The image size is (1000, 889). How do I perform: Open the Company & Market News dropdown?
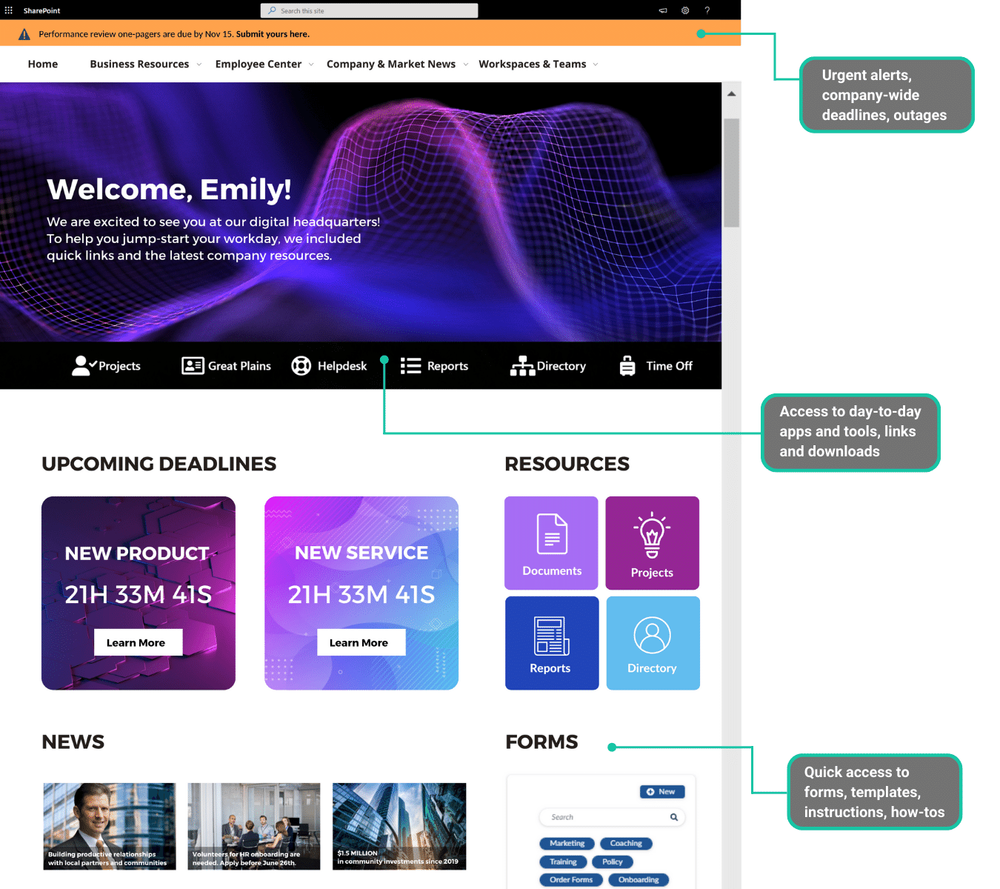390,63
